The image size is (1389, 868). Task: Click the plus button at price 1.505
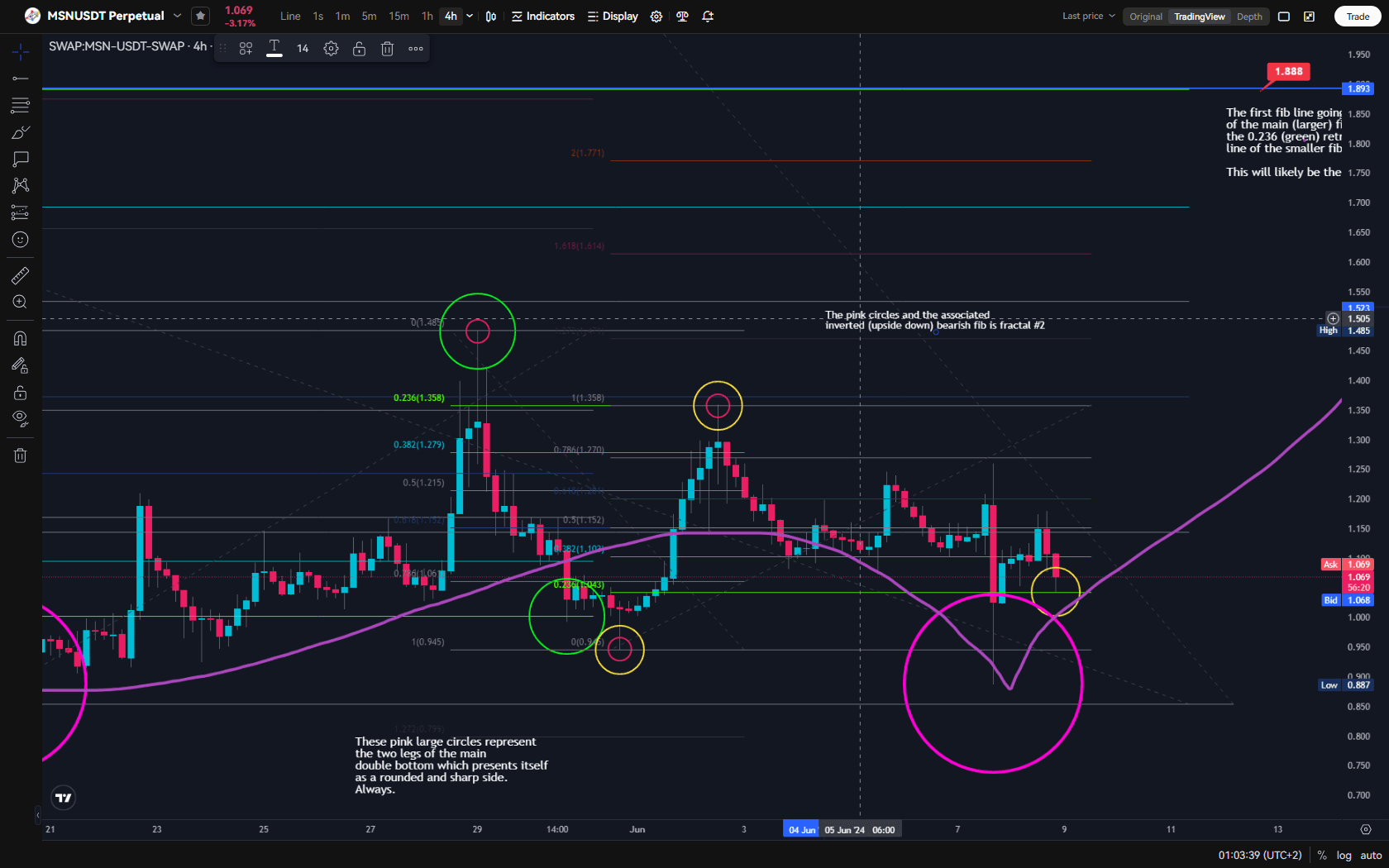click(x=1333, y=319)
